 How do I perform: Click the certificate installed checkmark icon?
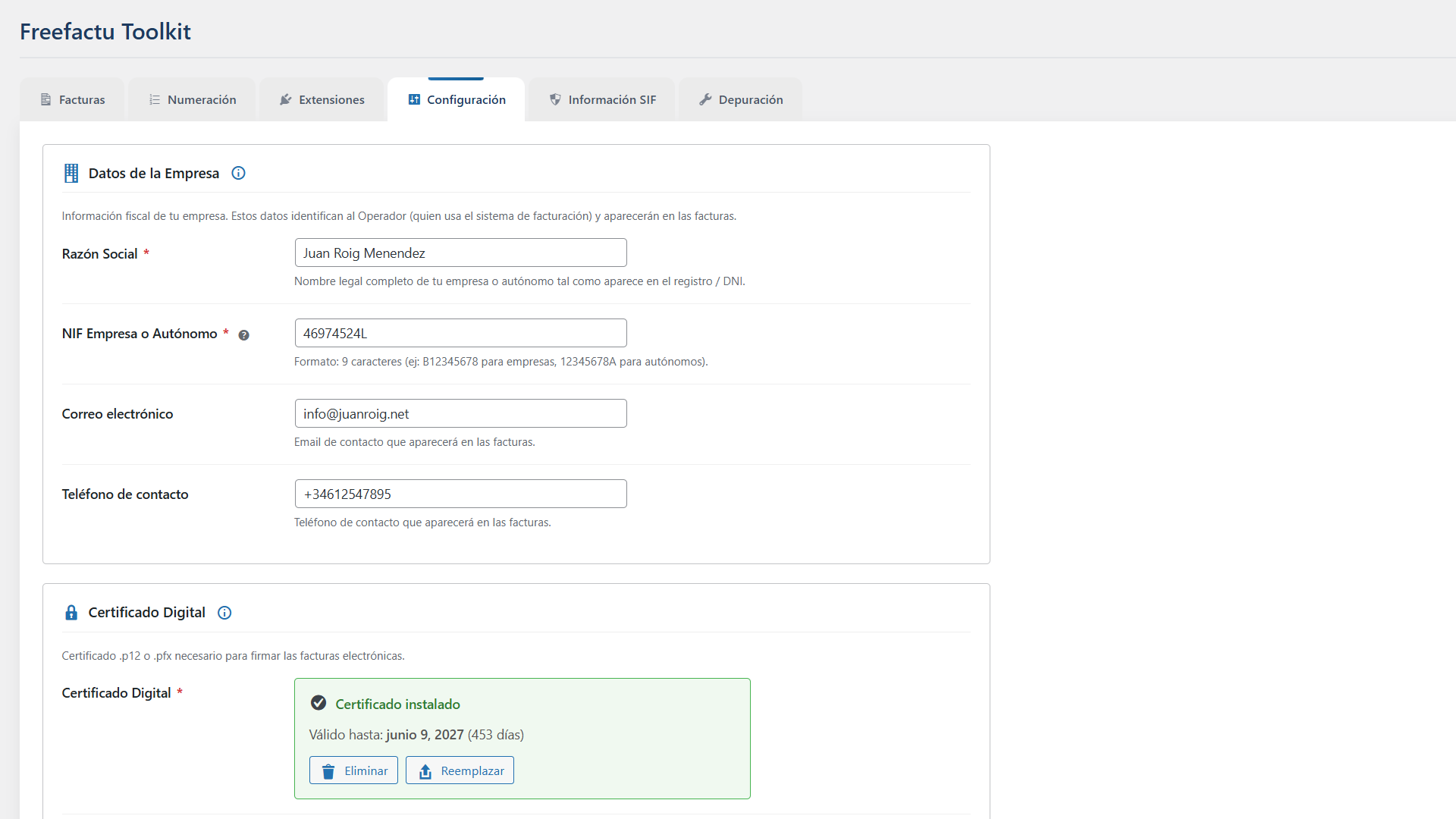click(x=318, y=703)
